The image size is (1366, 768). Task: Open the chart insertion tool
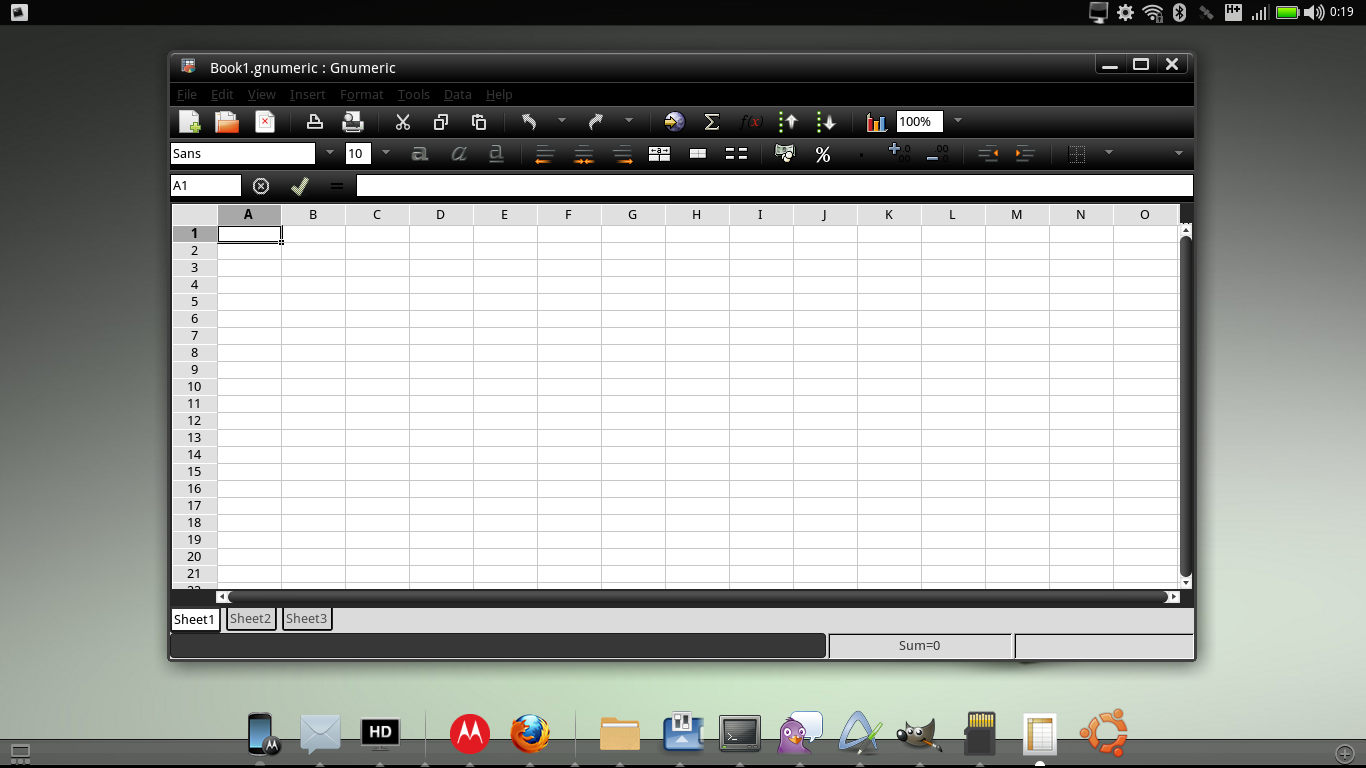click(x=876, y=122)
